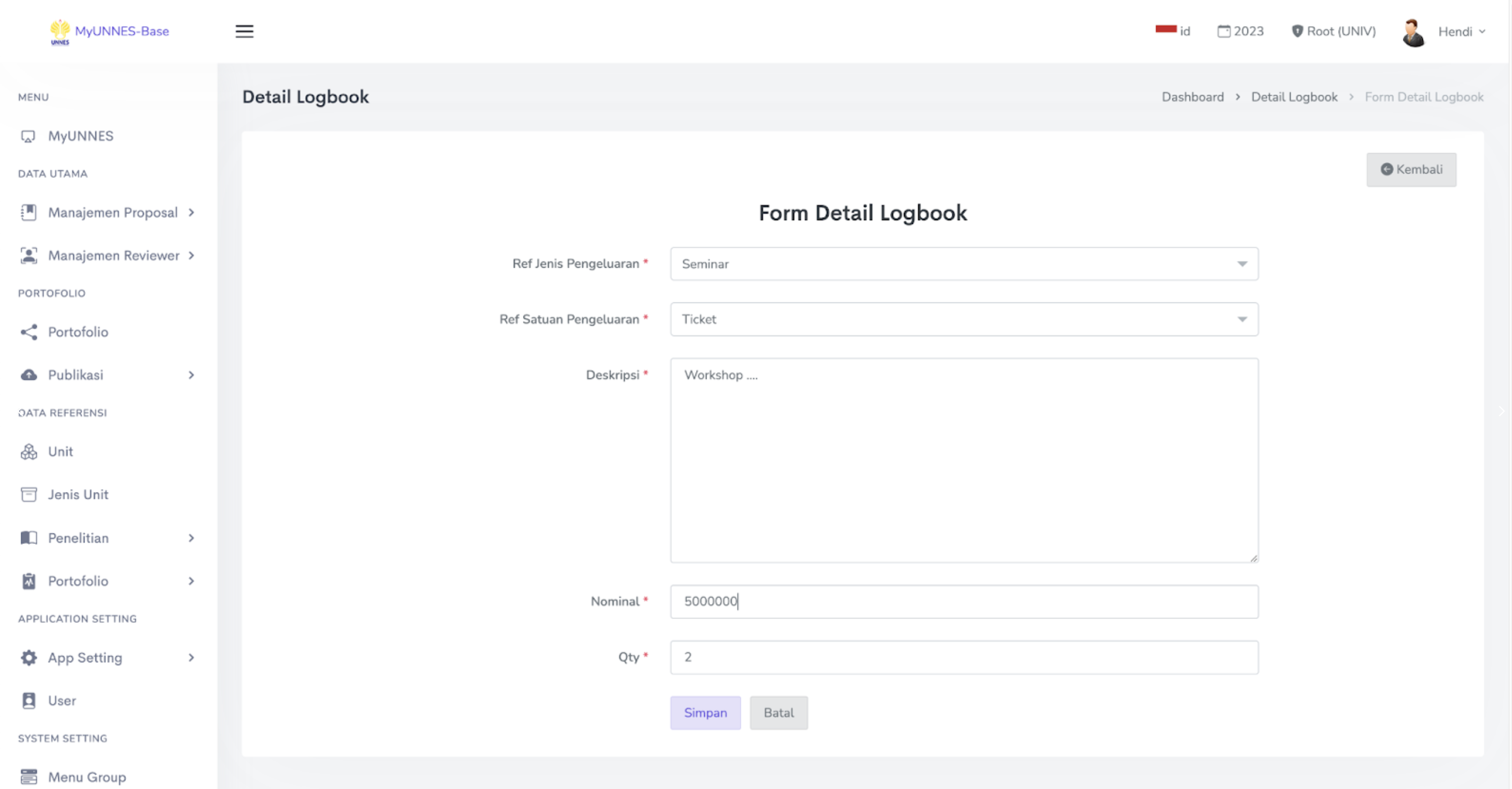This screenshot has height=789, width=1512.
Task: Click the Root (UNIV) shield icon
Action: pos(1297,31)
